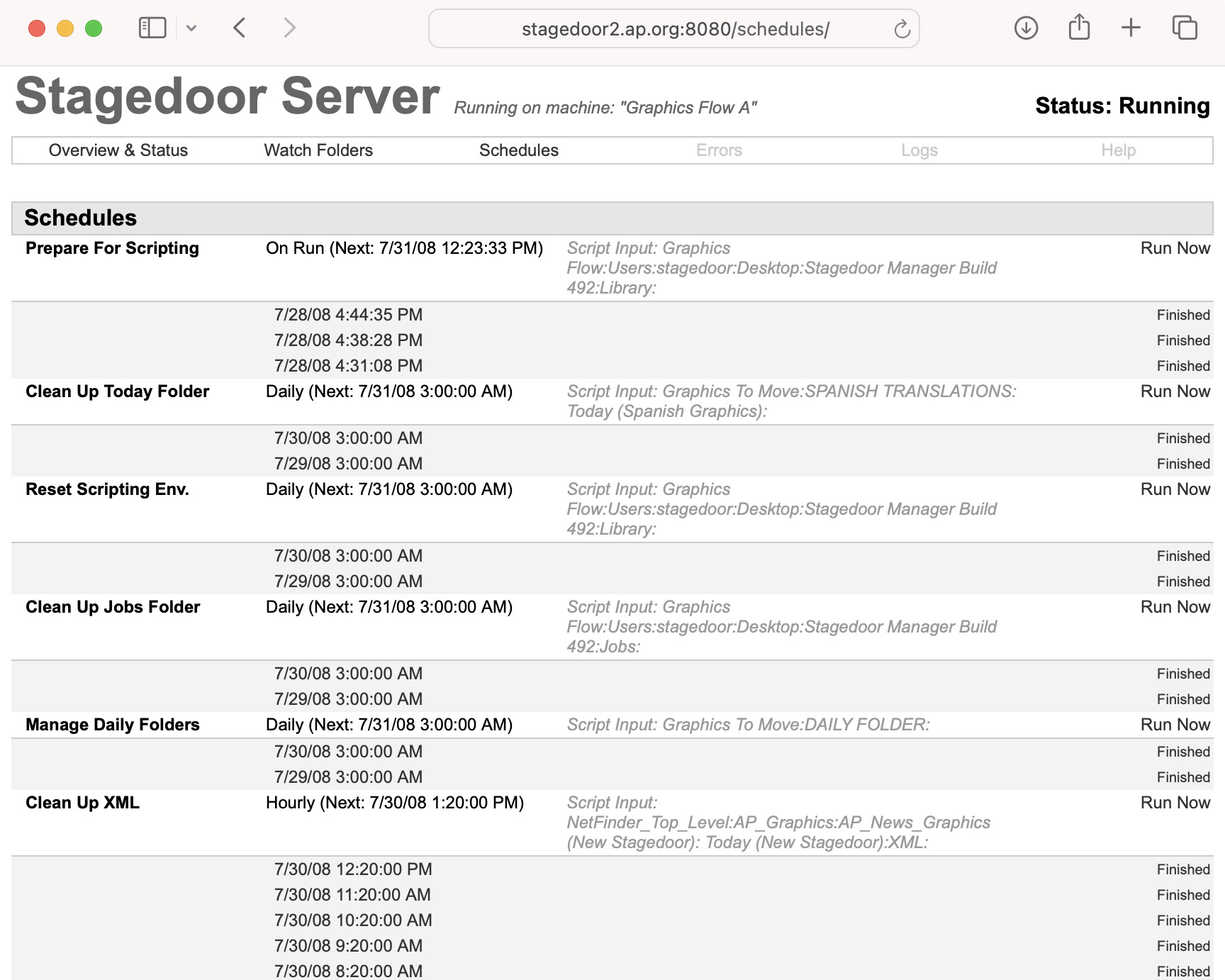1225x980 pixels.
Task: Switch to the Watch Folders tab
Action: click(x=318, y=150)
